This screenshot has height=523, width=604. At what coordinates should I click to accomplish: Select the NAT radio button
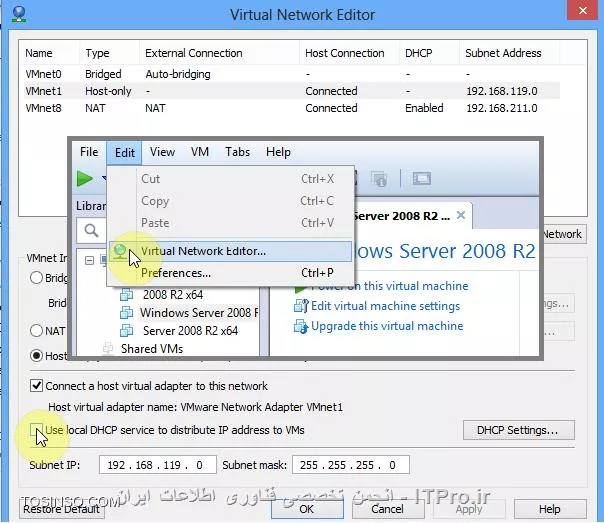36,331
